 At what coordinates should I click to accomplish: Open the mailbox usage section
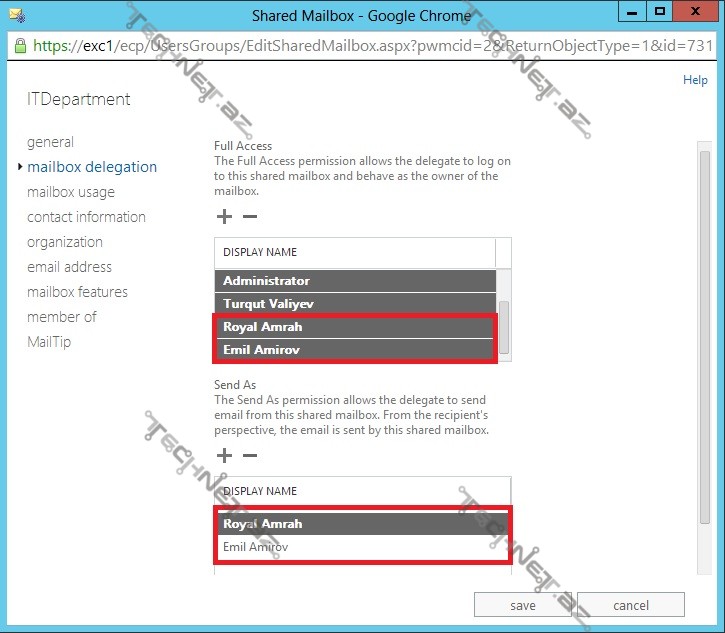pyautogui.click(x=71, y=192)
